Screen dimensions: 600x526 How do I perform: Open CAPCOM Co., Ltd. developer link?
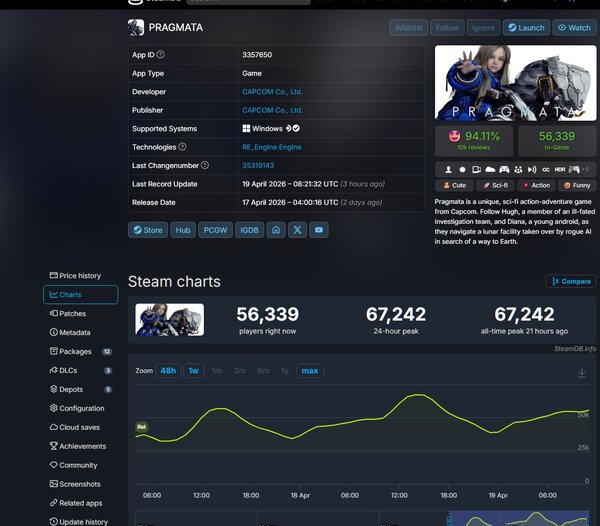pyautogui.click(x=272, y=92)
